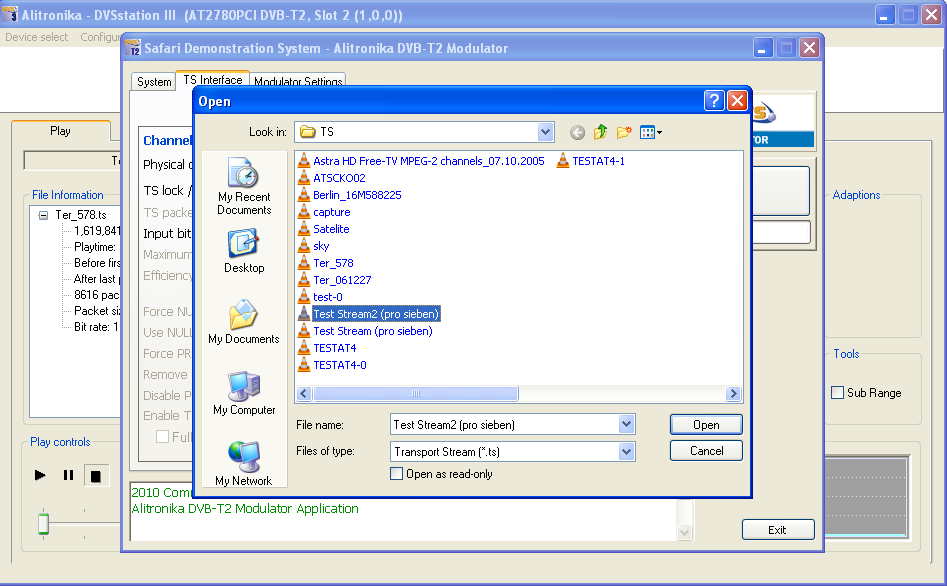Viewport: 947px width, 586px height.
Task: Expand the Files of type dropdown
Action: tap(626, 451)
